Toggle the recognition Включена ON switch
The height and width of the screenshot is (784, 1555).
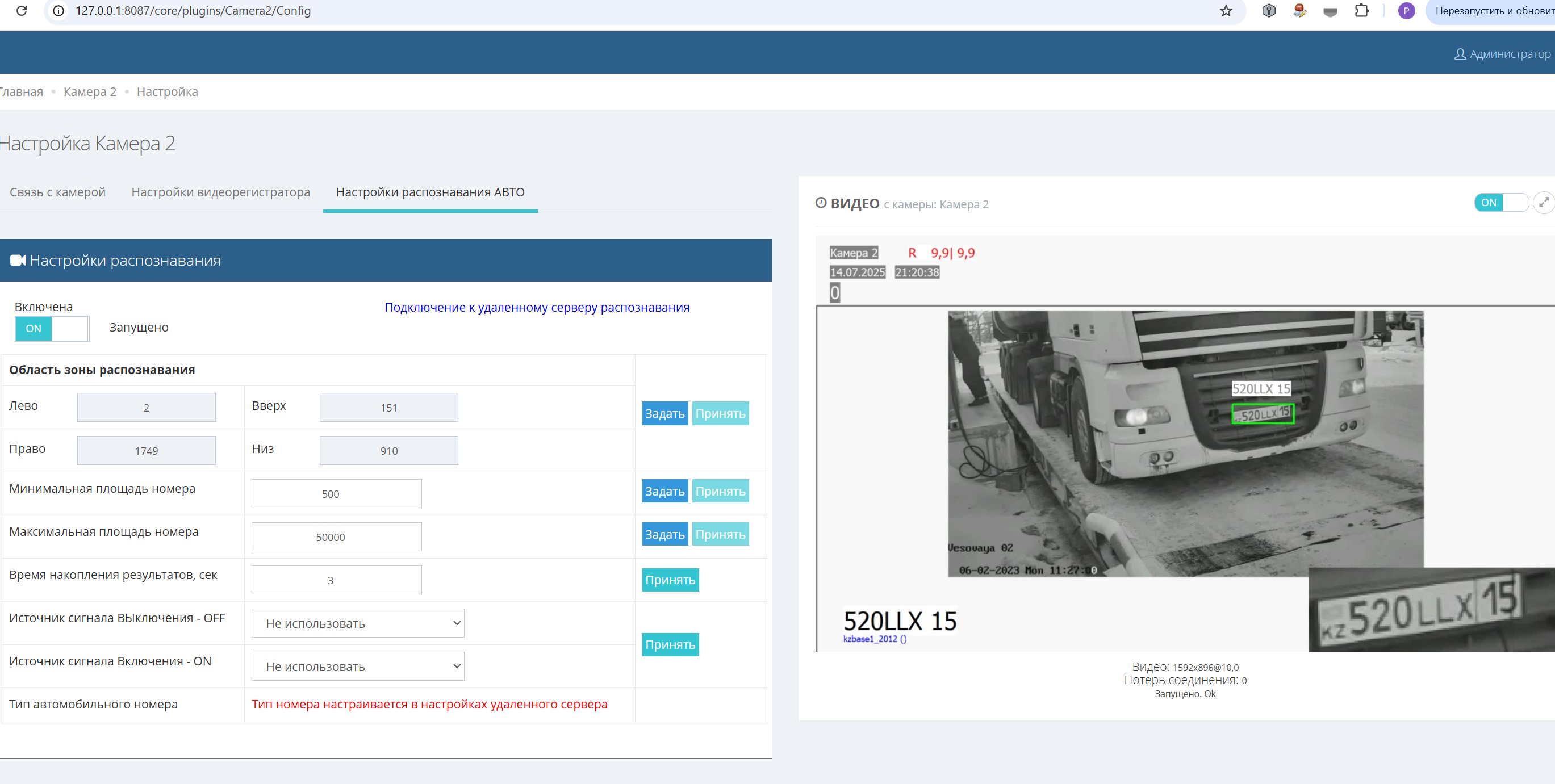[x=52, y=328]
